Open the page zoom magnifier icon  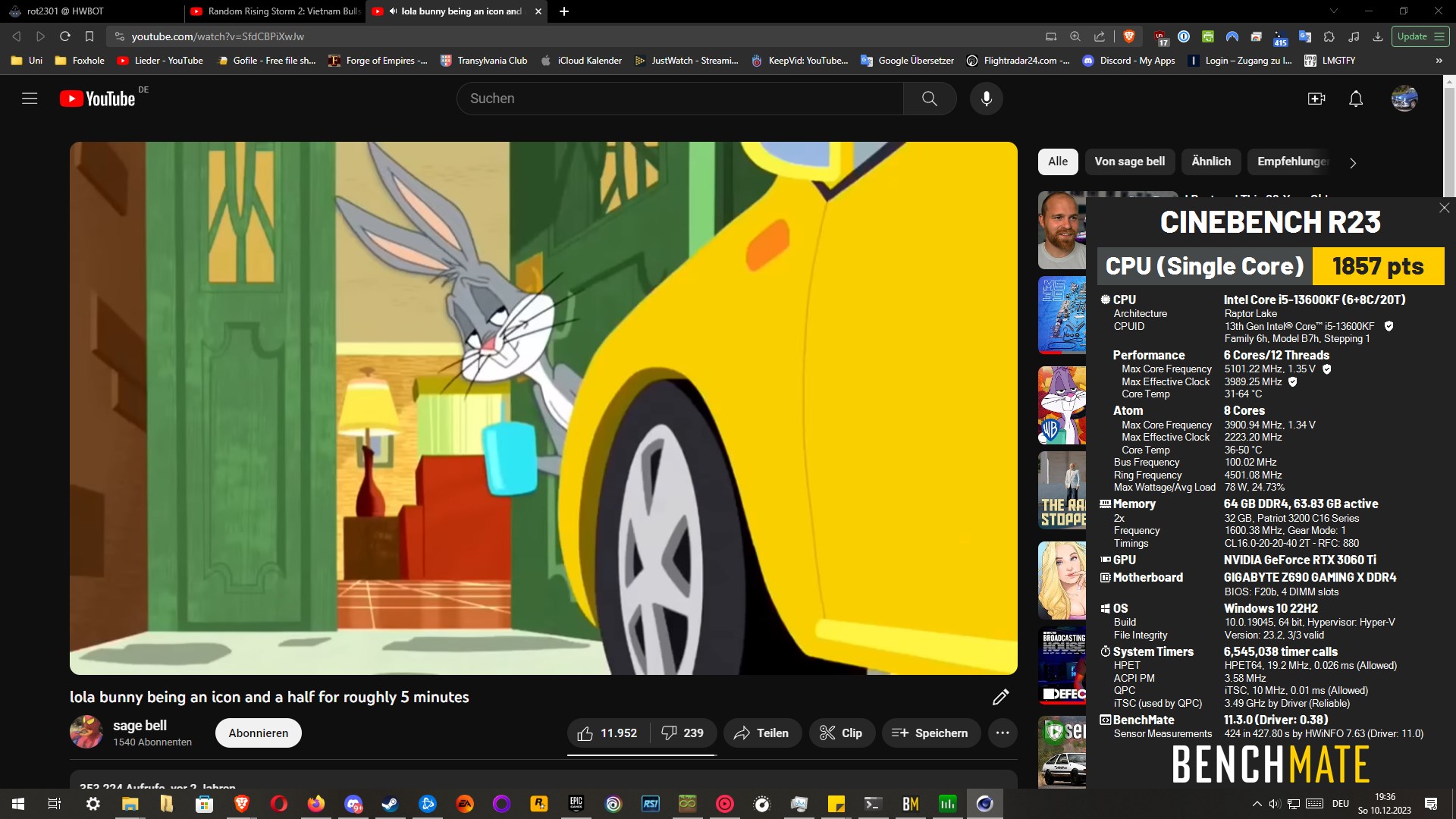[x=1075, y=36]
